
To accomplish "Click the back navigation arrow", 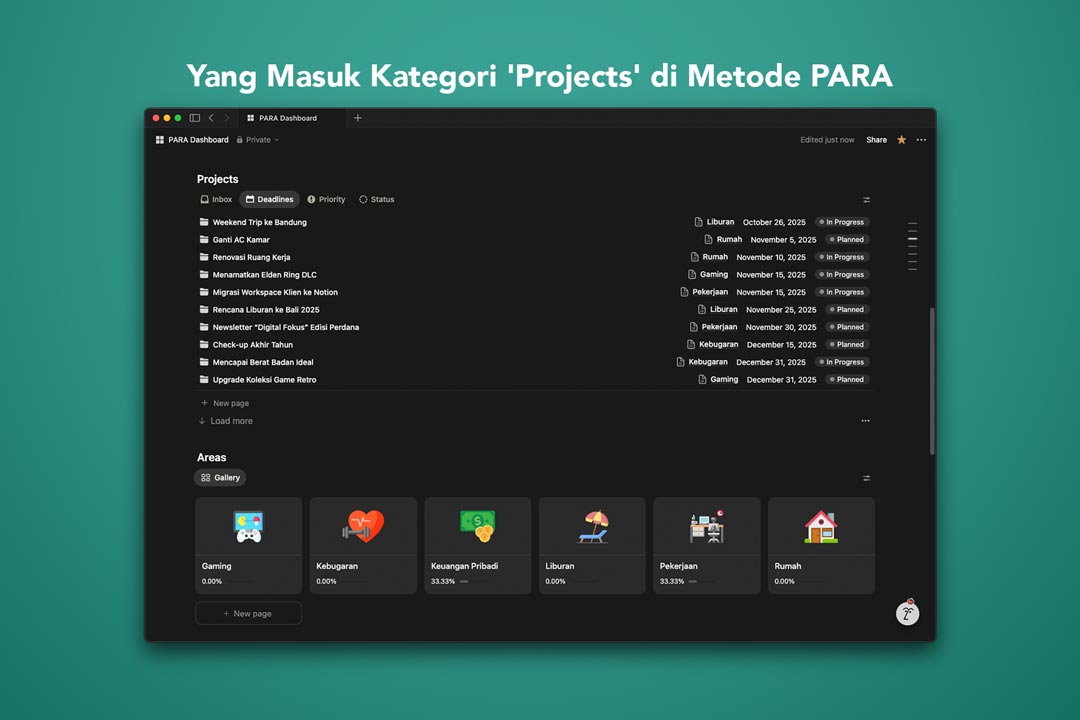I will [x=211, y=118].
